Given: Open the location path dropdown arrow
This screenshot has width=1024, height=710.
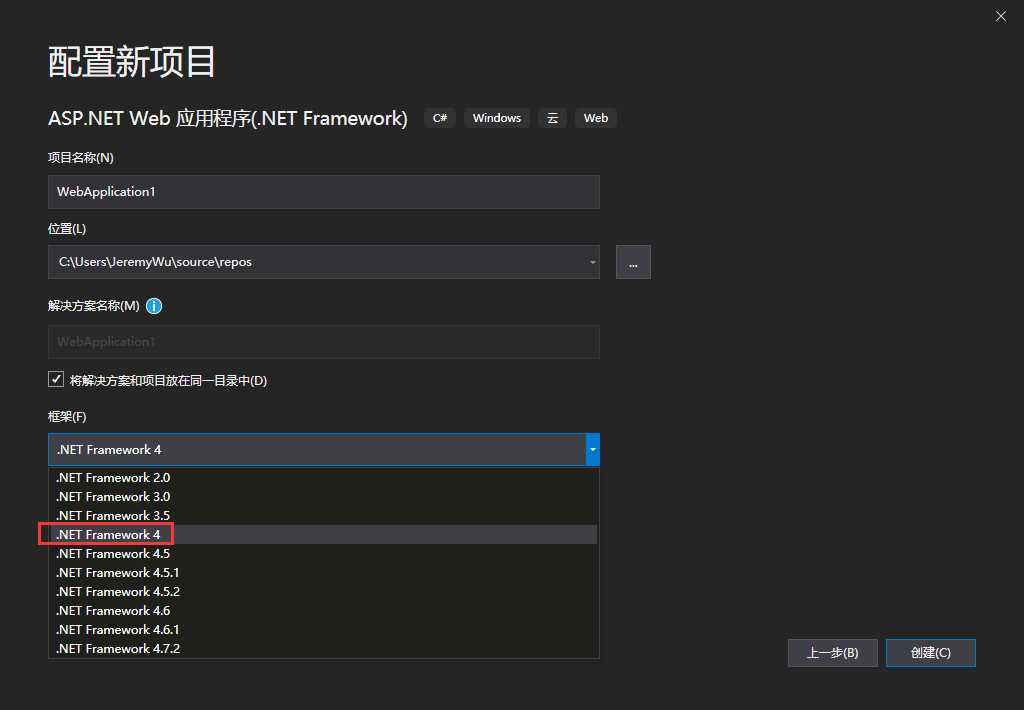Looking at the screenshot, I should tap(592, 262).
